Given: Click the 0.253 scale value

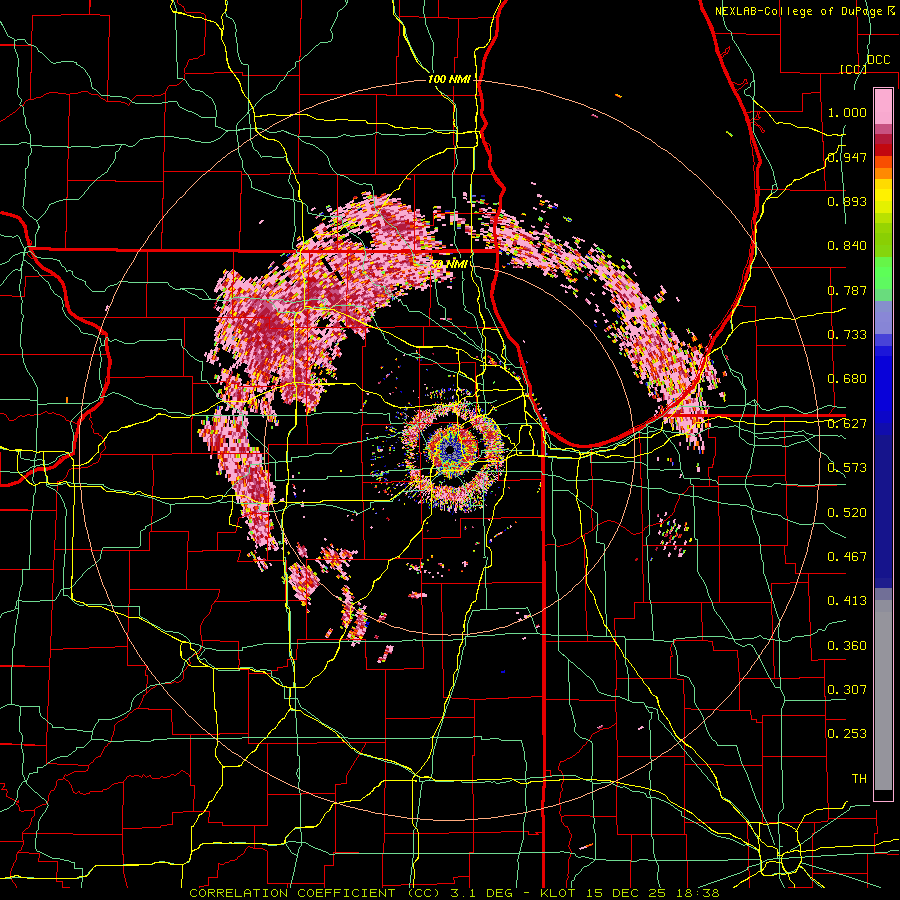Looking at the screenshot, I should click(847, 734).
